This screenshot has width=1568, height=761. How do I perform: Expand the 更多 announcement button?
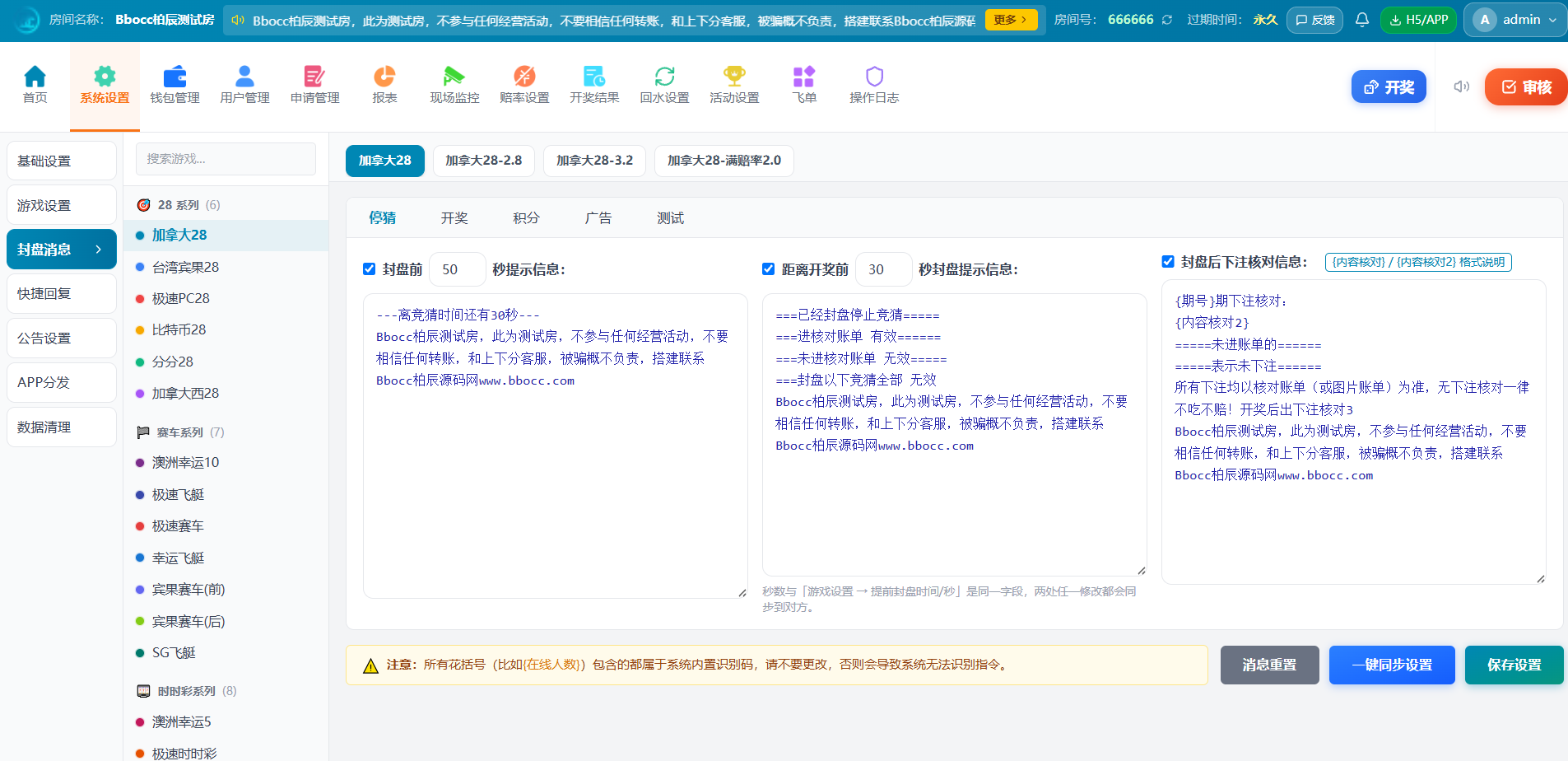[x=1011, y=20]
